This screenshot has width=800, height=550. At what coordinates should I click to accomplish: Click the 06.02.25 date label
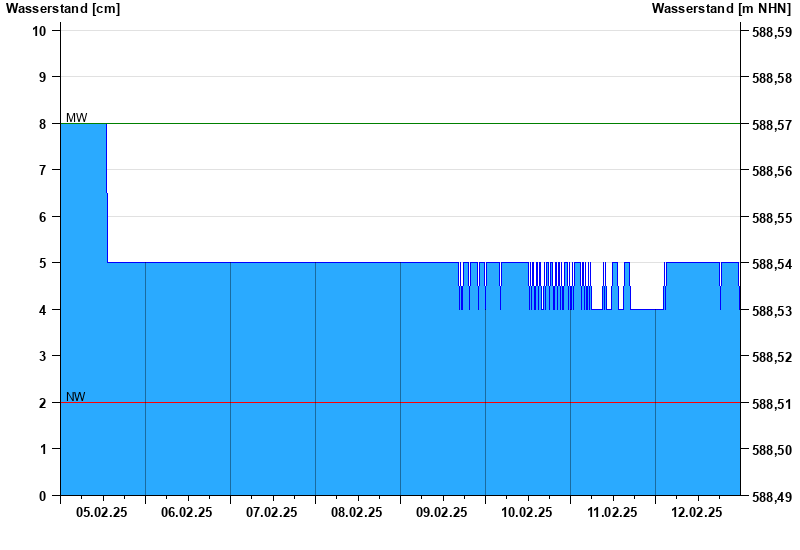click(187, 512)
